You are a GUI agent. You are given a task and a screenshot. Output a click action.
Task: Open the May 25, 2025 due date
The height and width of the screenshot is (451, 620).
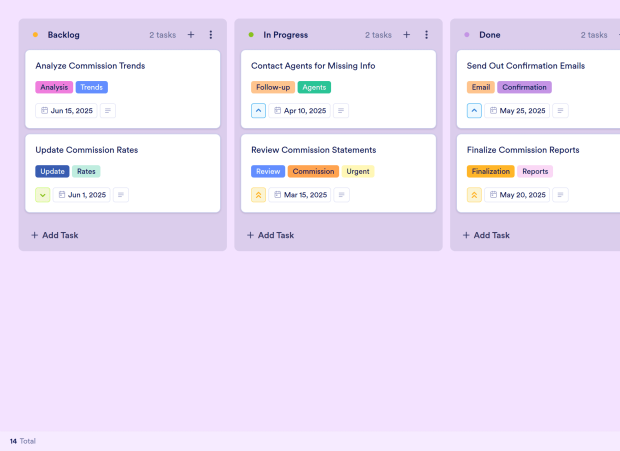pos(517,111)
